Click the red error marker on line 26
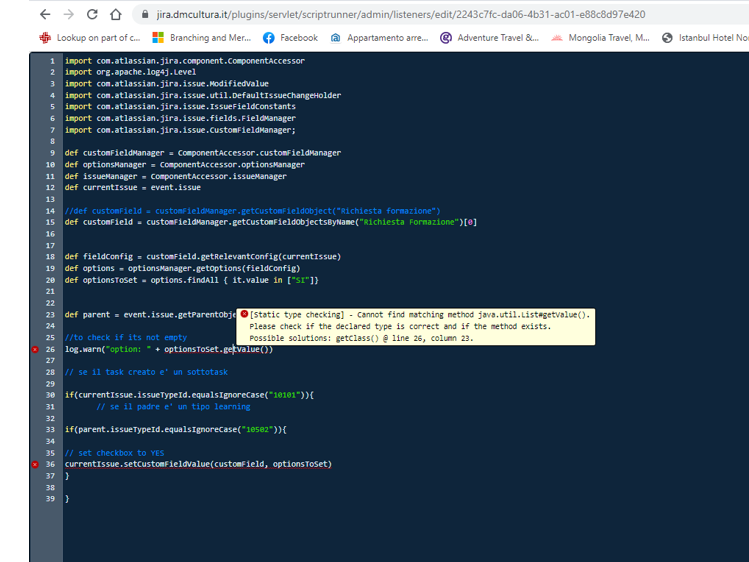This screenshot has height=562, width=749. pyautogui.click(x=35, y=350)
